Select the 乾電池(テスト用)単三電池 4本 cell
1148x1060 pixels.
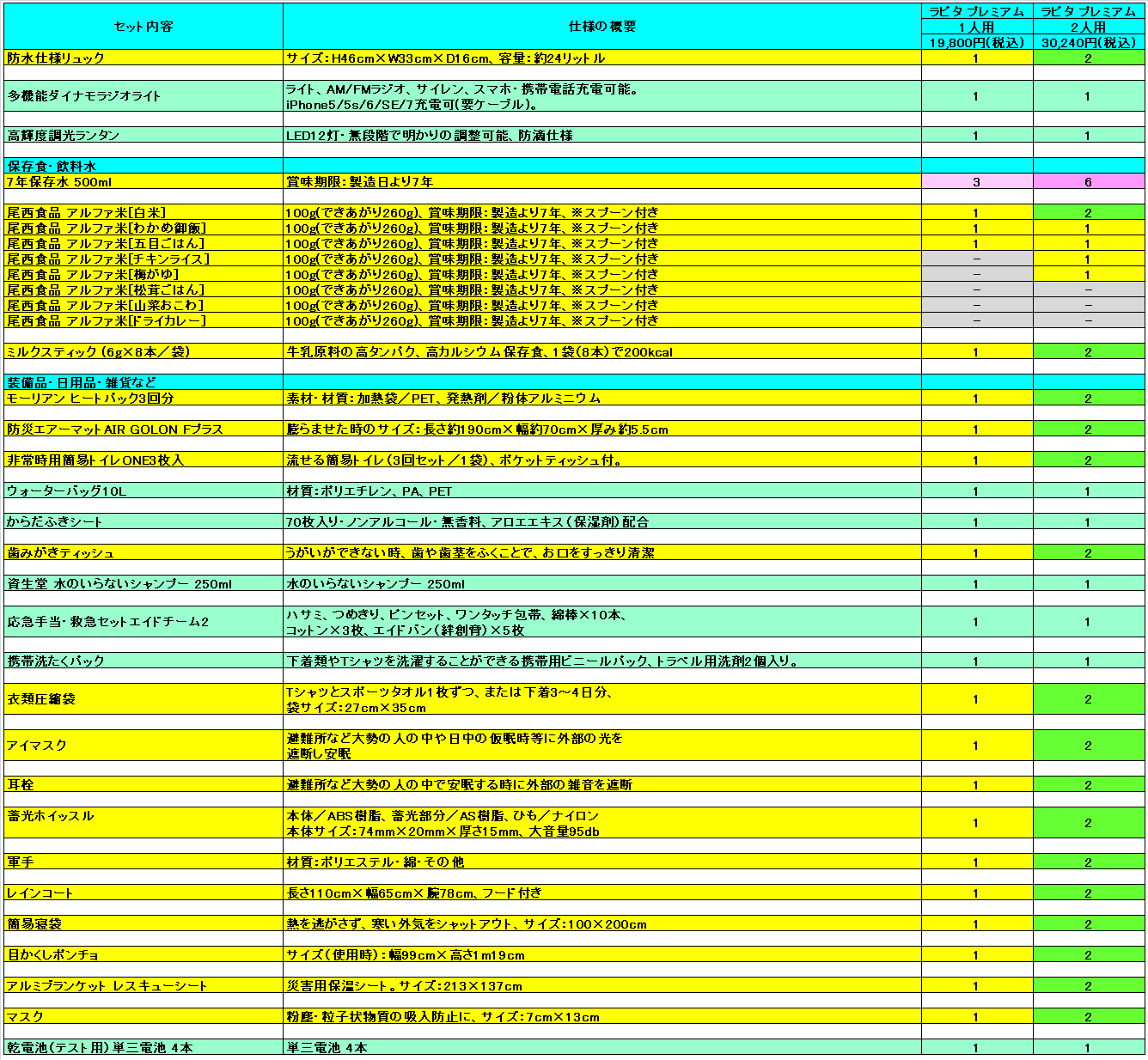pyautogui.click(x=143, y=1048)
